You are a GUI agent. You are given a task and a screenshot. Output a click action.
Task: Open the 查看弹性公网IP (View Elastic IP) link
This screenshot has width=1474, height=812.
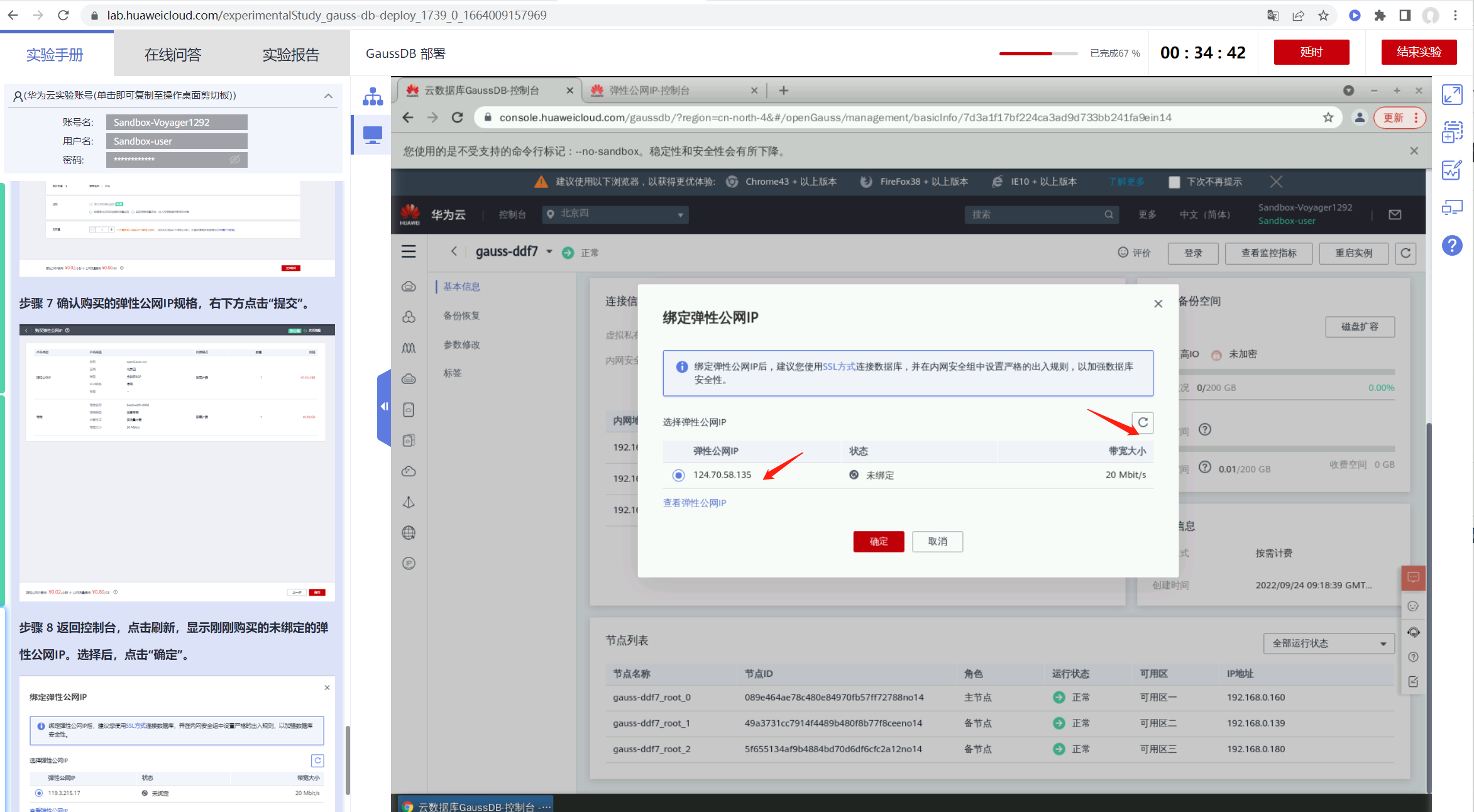tap(694, 503)
